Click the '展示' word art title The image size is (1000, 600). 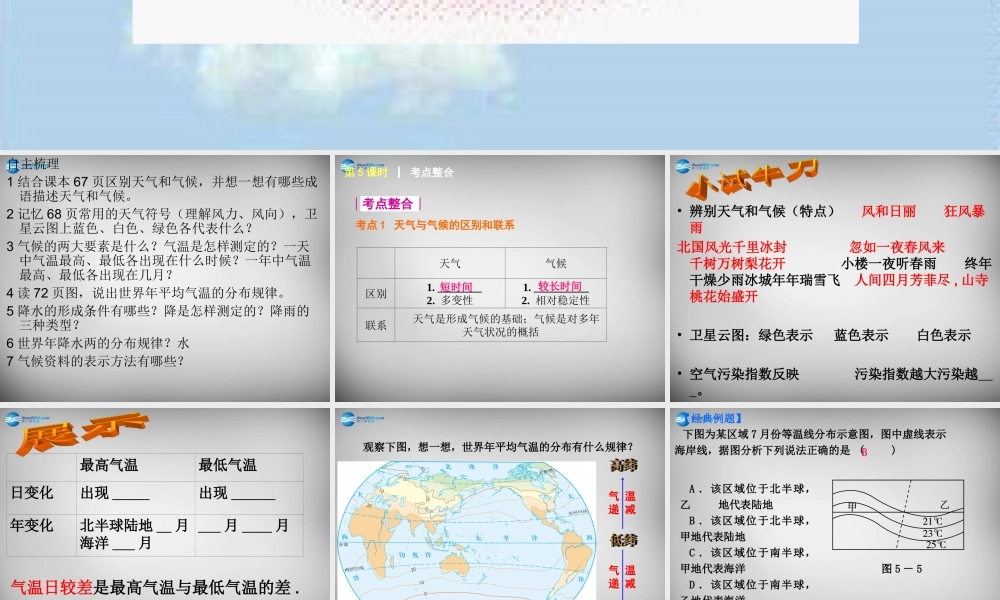tap(82, 432)
